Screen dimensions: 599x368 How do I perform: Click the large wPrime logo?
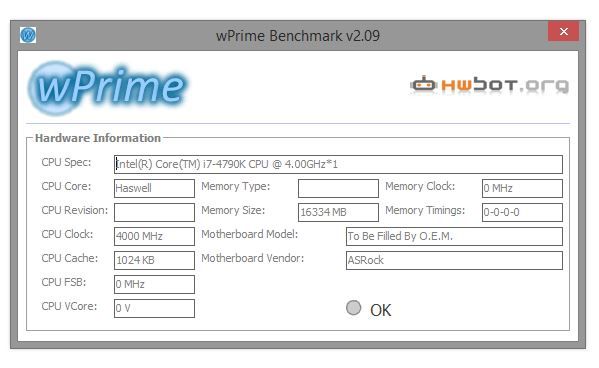[107, 88]
